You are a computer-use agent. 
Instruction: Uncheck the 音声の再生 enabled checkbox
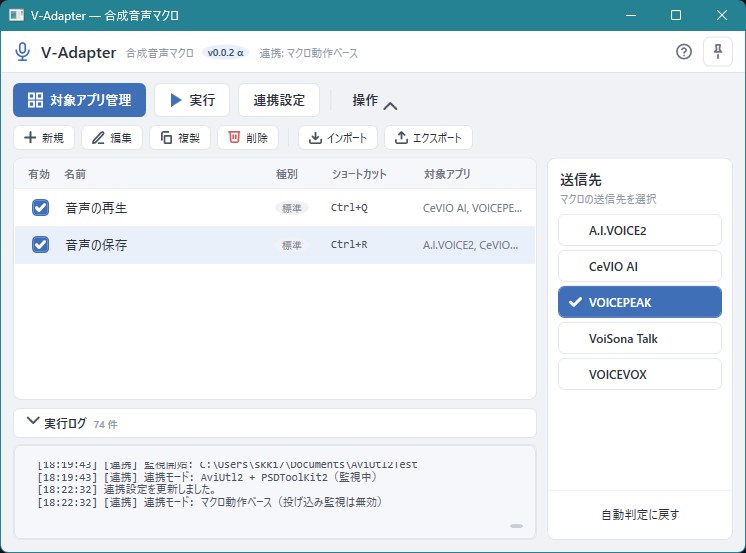point(40,207)
